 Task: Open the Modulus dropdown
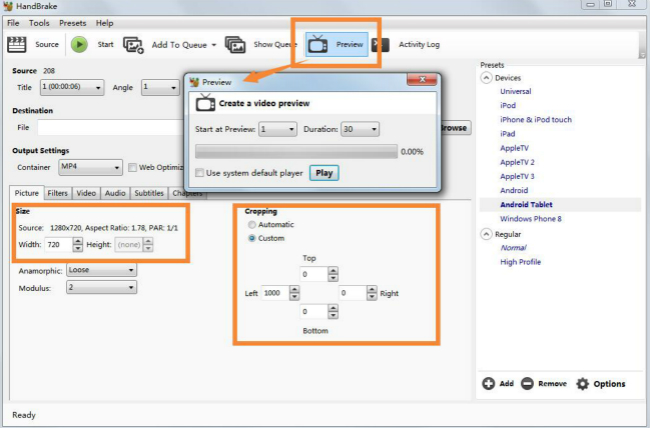[101, 287]
